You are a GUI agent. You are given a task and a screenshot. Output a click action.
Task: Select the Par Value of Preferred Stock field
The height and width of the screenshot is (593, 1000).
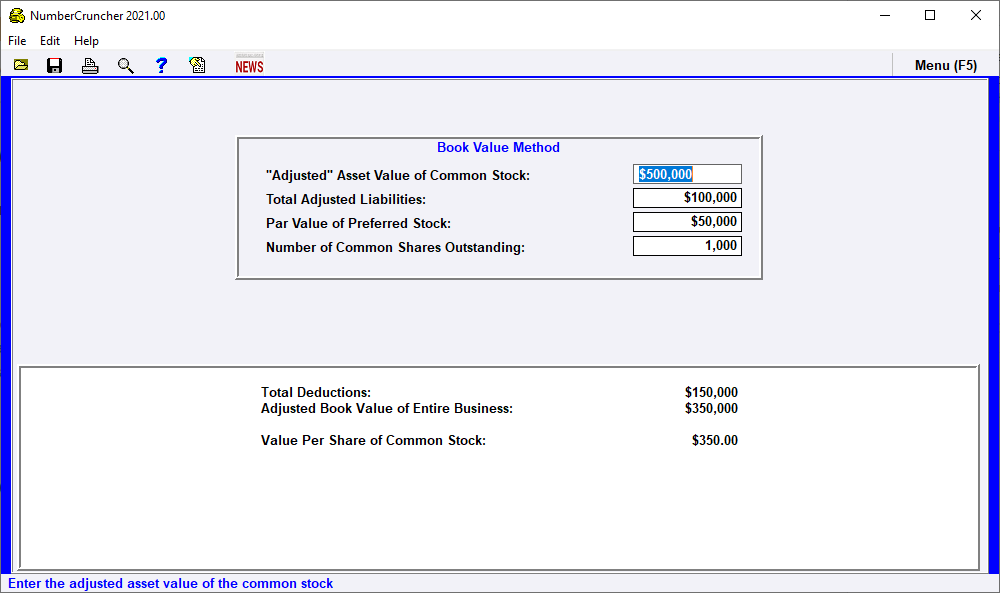(x=688, y=222)
